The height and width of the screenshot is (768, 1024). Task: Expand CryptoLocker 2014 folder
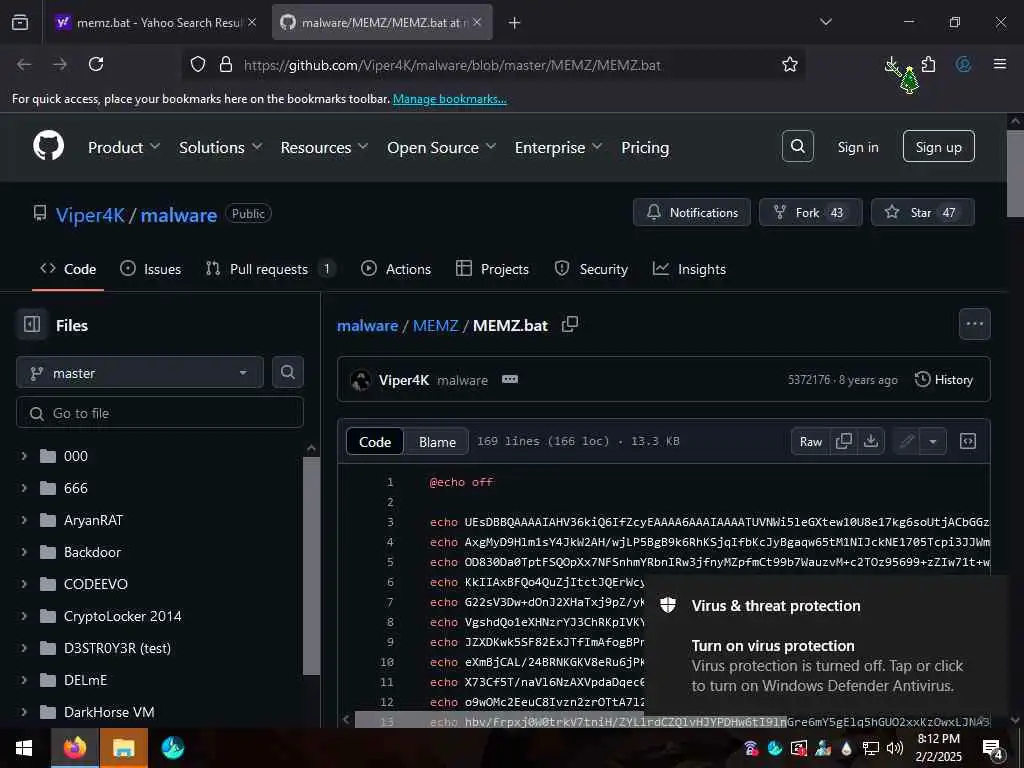pyautogui.click(x=24, y=616)
